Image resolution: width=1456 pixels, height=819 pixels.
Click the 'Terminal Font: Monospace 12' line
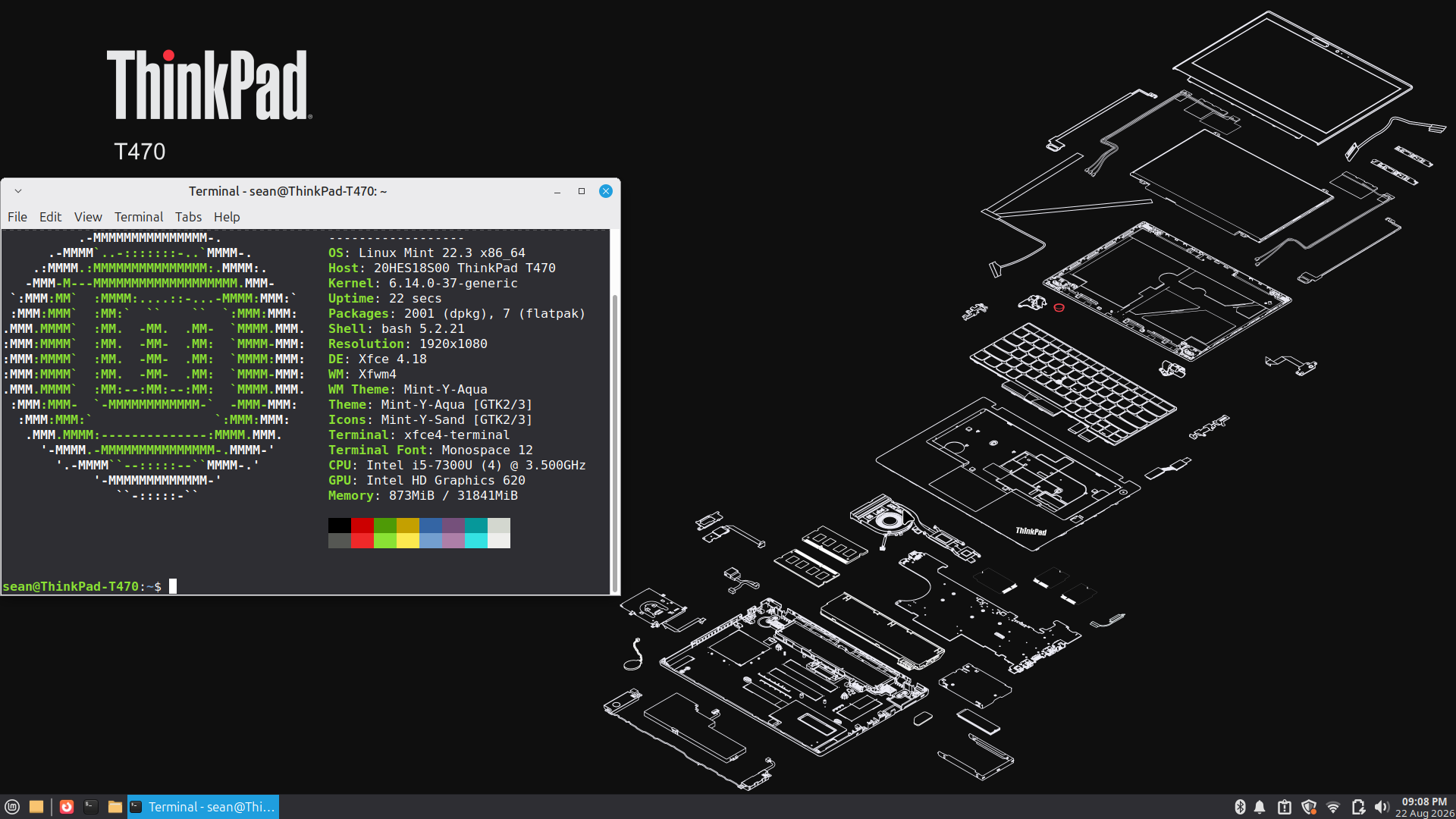pos(431,450)
